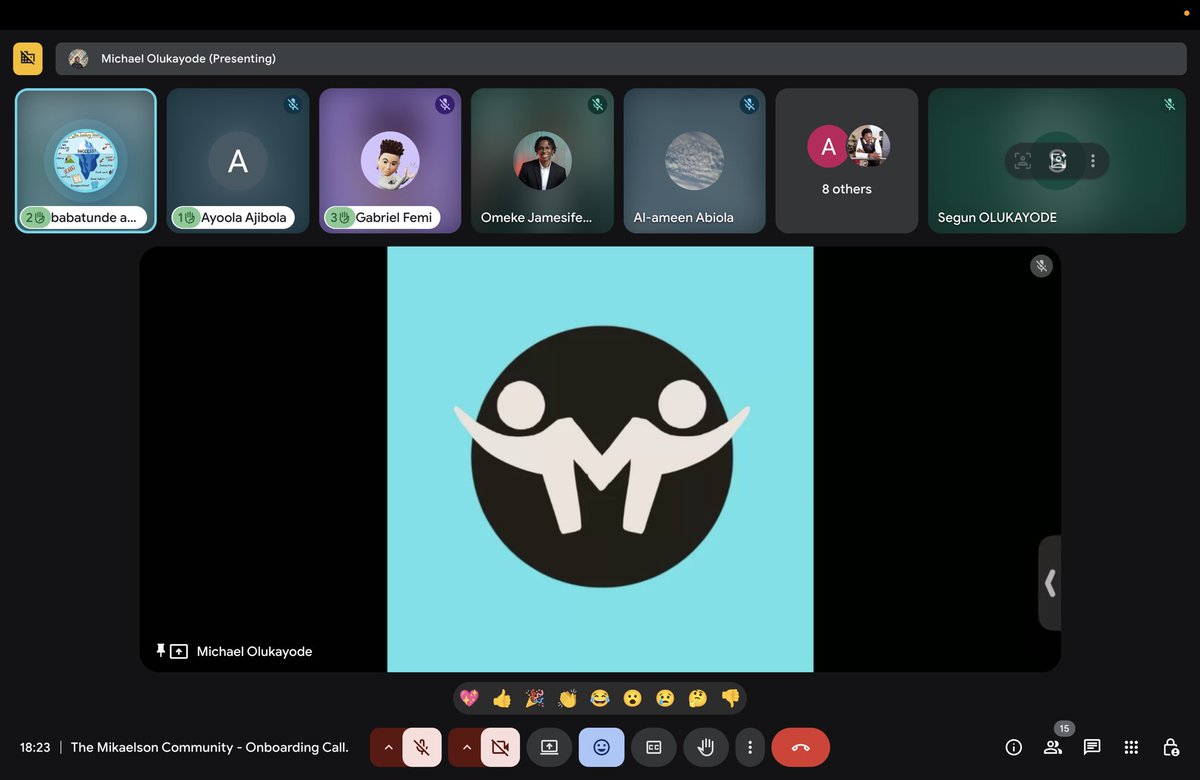Image resolution: width=1200 pixels, height=780 pixels.
Task: Click the presented Mikaelson logo image
Action: [x=600, y=459]
